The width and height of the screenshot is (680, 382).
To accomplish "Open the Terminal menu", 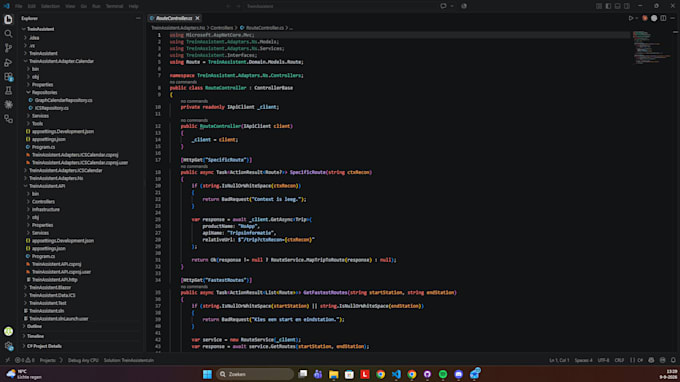I will pos(114,6).
